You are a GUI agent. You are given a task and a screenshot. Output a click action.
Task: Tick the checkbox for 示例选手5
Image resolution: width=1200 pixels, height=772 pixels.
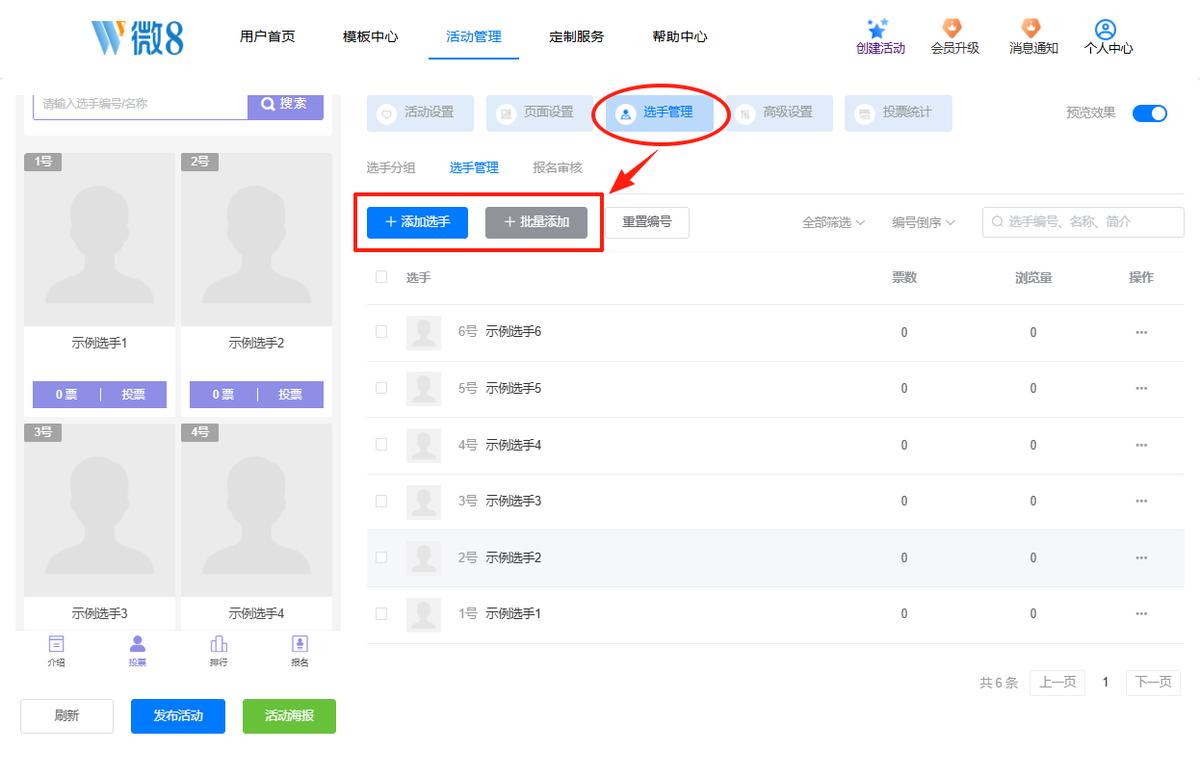[381, 388]
